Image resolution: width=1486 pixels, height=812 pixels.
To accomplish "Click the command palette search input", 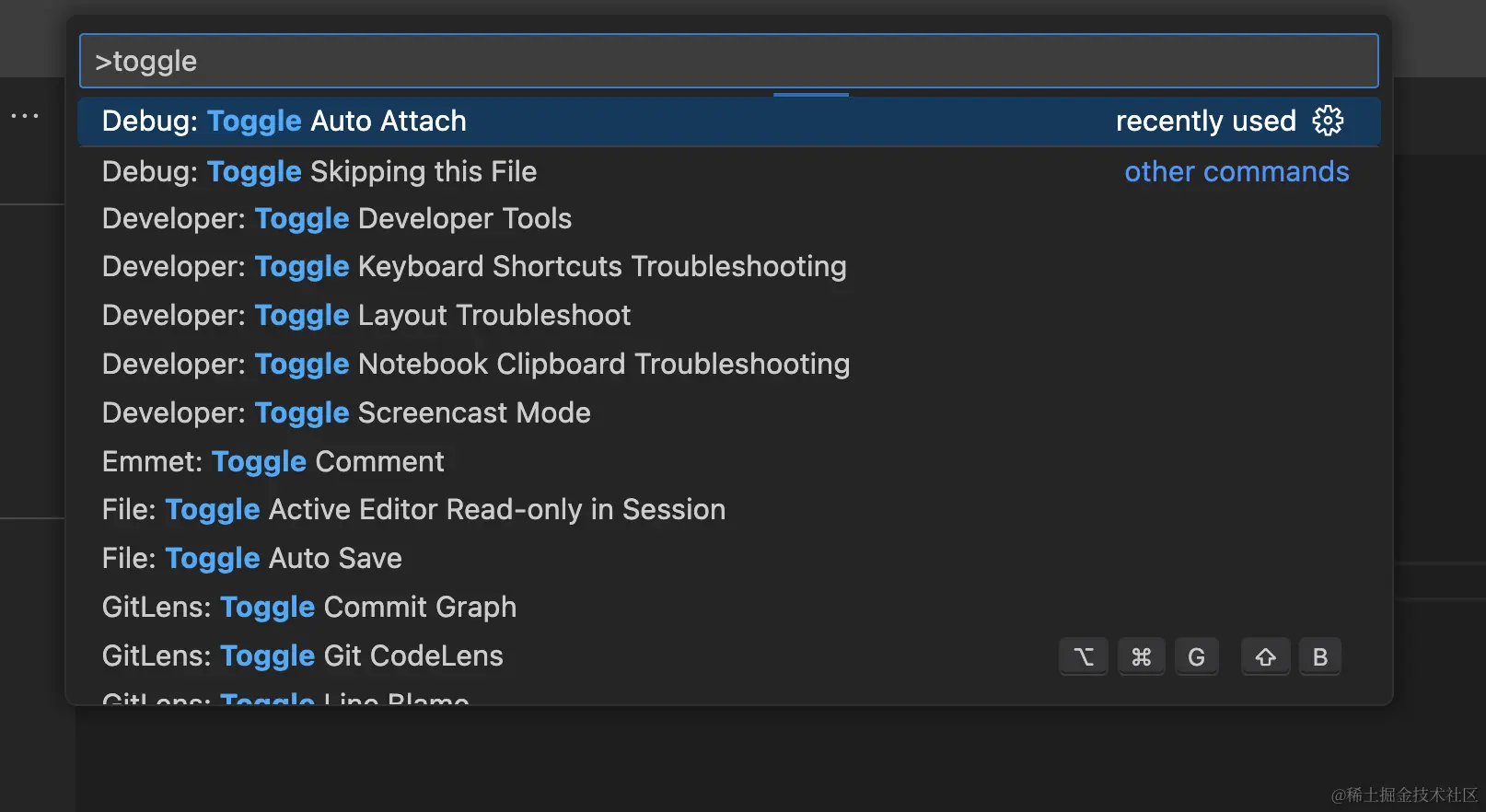I will [x=727, y=61].
